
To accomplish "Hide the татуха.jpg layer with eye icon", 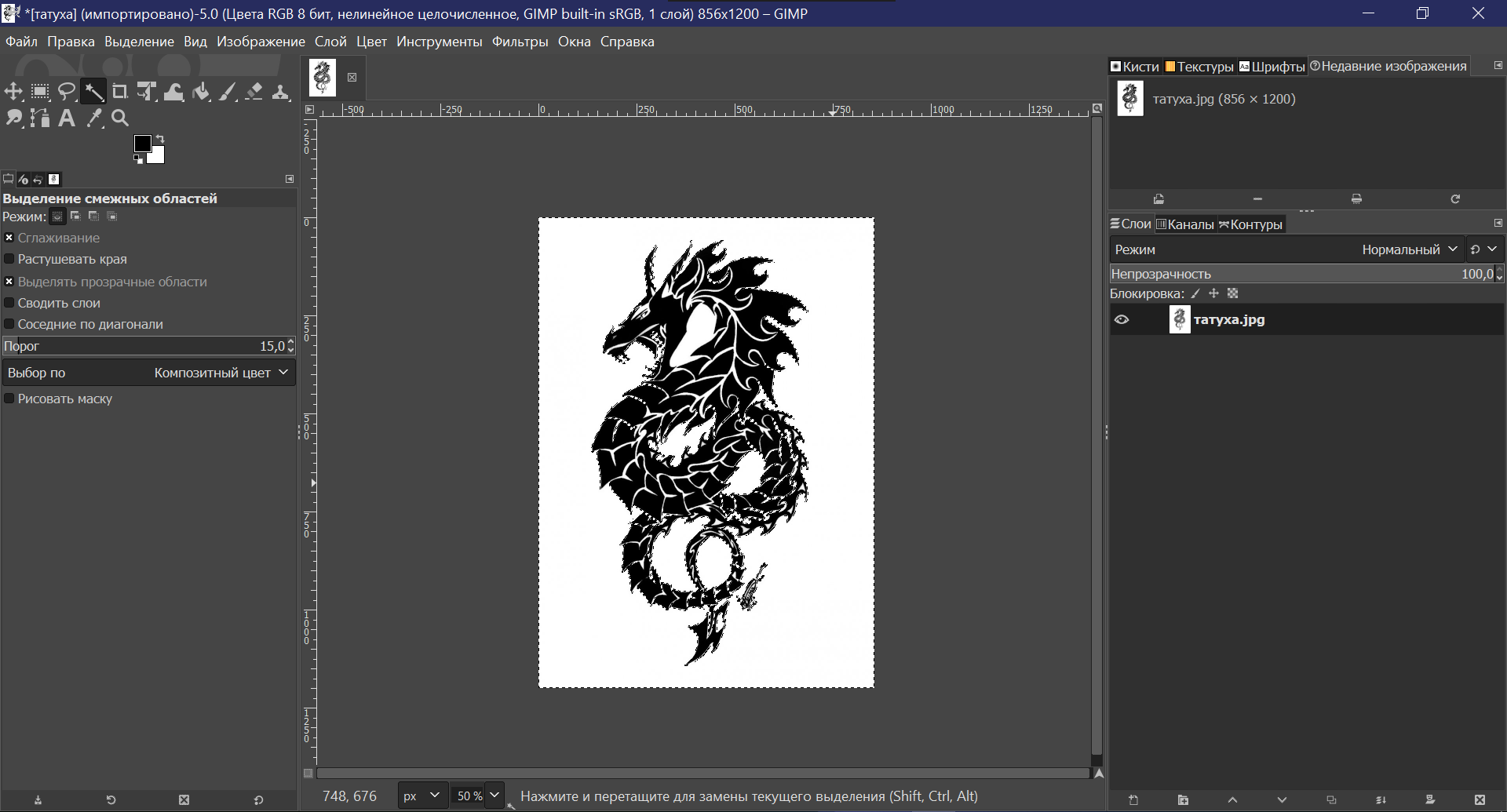I will [x=1122, y=320].
